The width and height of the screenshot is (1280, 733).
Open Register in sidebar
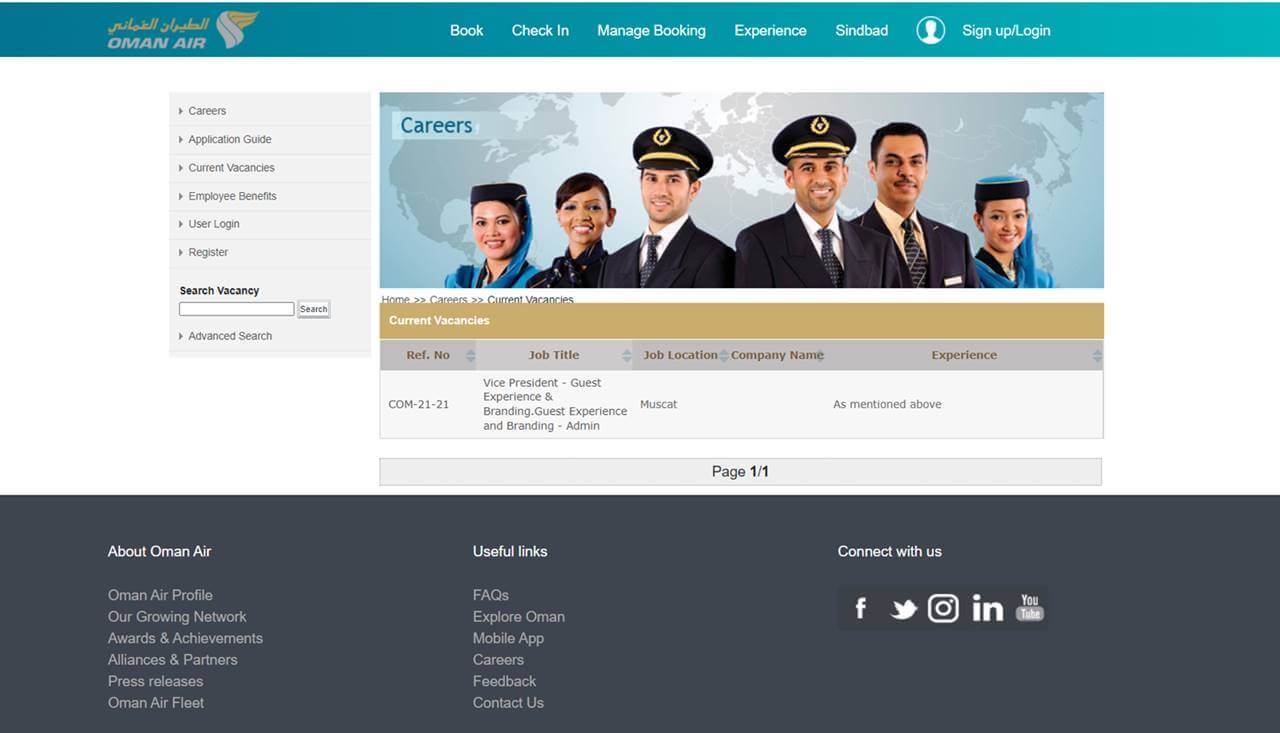208,252
